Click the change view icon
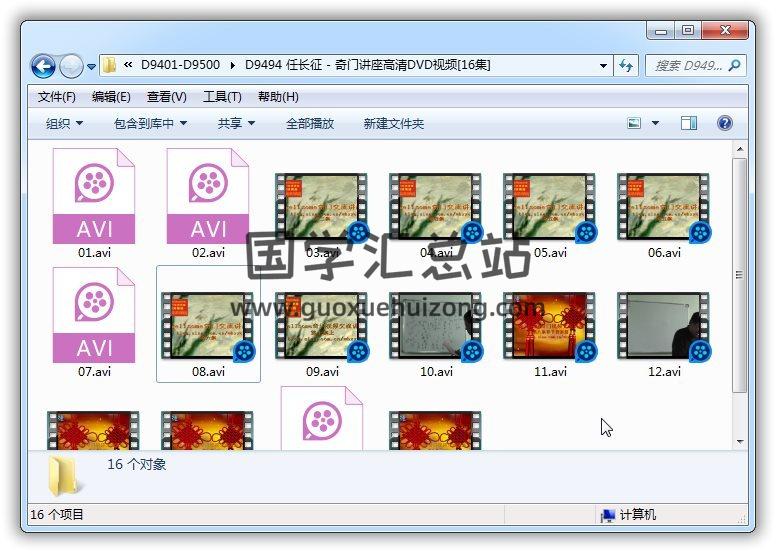This screenshot has height=553, width=776. [634, 123]
